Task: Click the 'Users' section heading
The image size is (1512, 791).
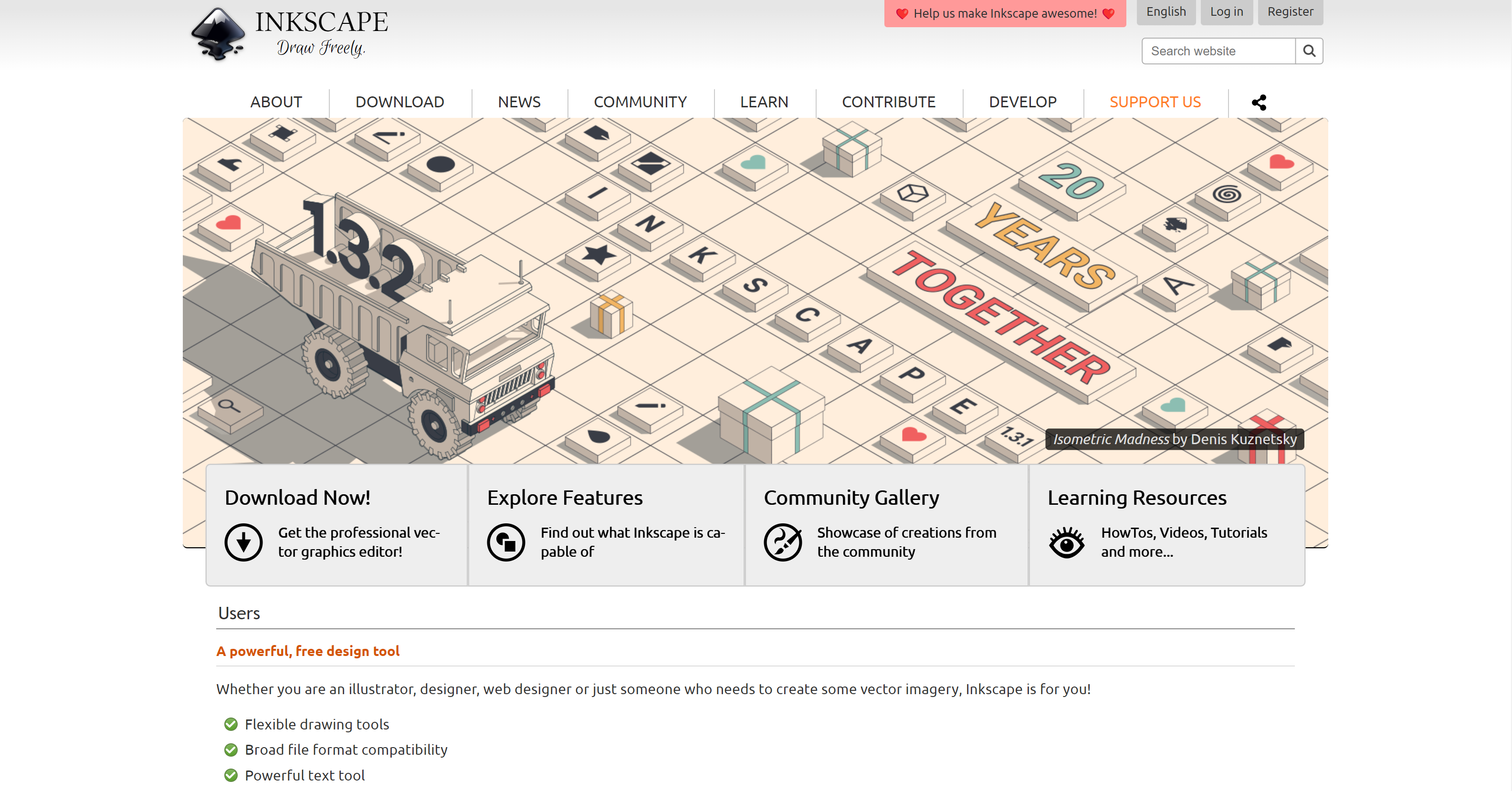Action: [239, 613]
